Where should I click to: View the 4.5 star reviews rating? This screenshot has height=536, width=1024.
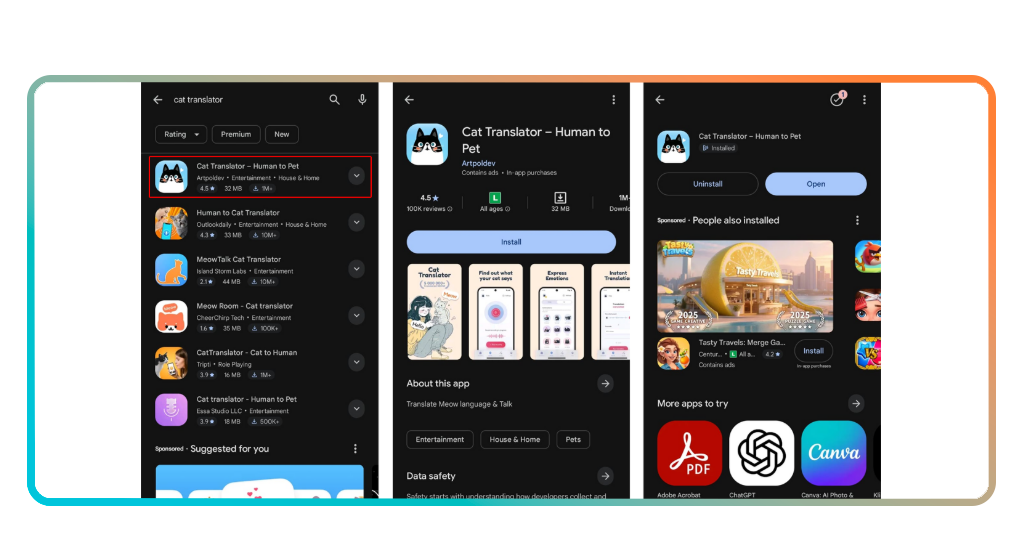click(x=430, y=202)
